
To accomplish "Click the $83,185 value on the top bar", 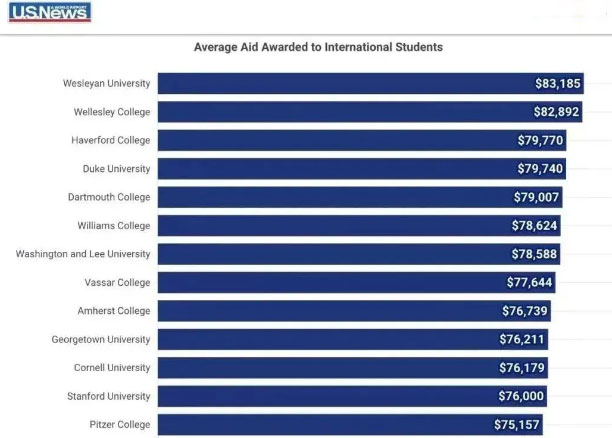I will click(x=555, y=84).
